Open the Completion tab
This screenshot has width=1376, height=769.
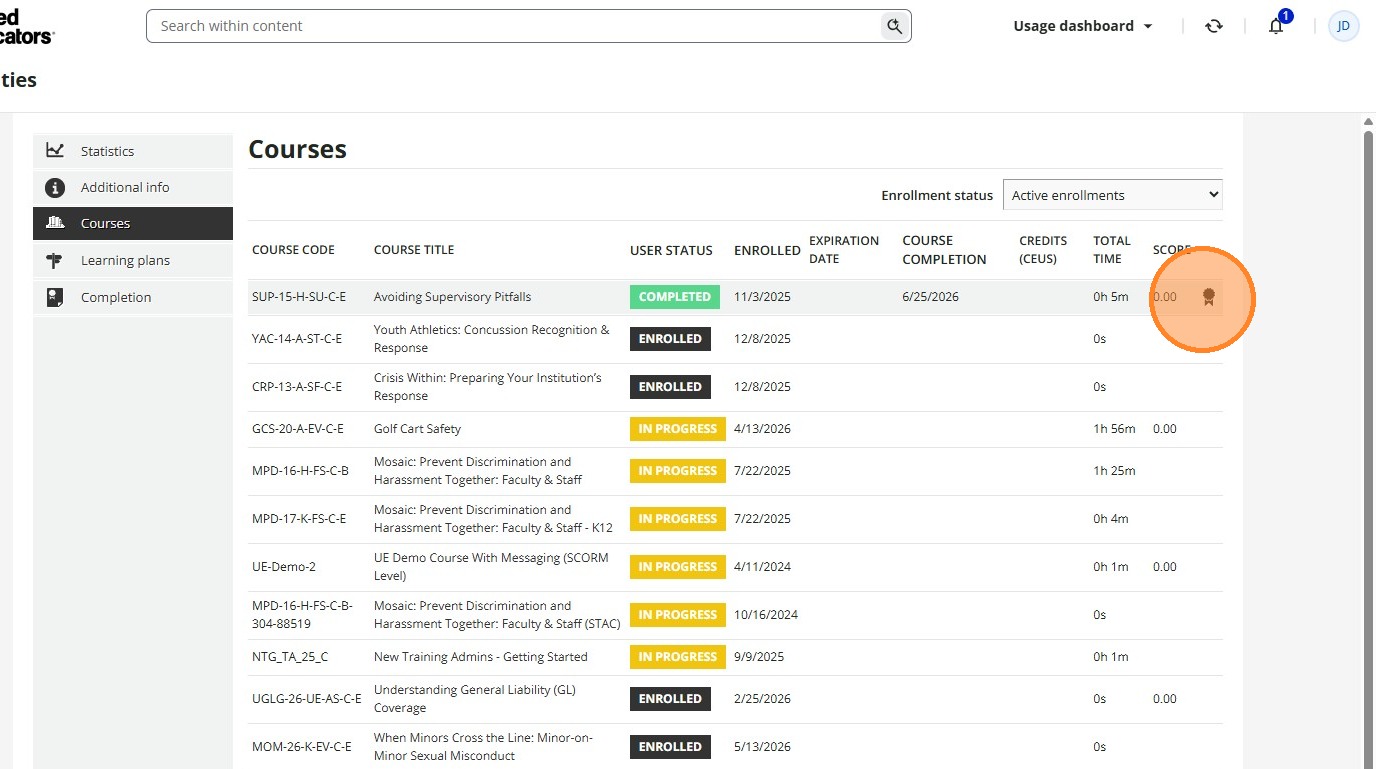(x=133, y=297)
